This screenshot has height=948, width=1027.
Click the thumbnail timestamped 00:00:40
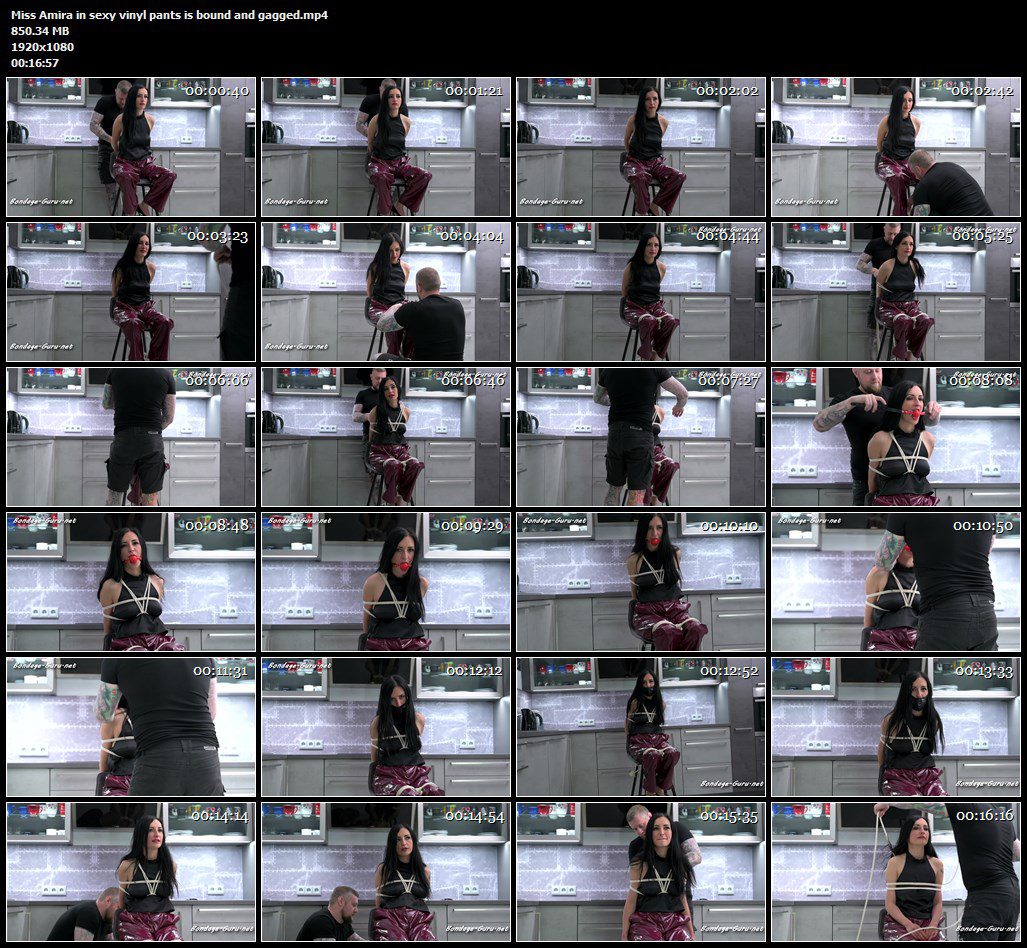131,147
